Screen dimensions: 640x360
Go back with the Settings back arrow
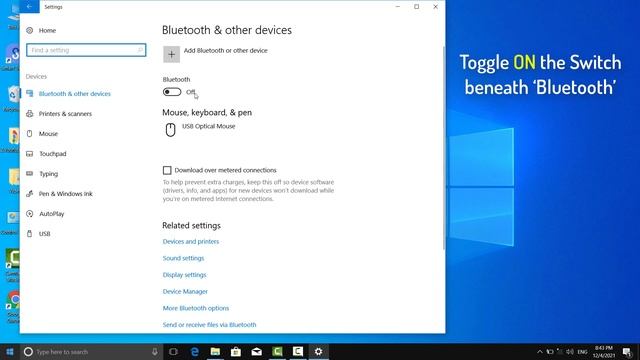29,7
